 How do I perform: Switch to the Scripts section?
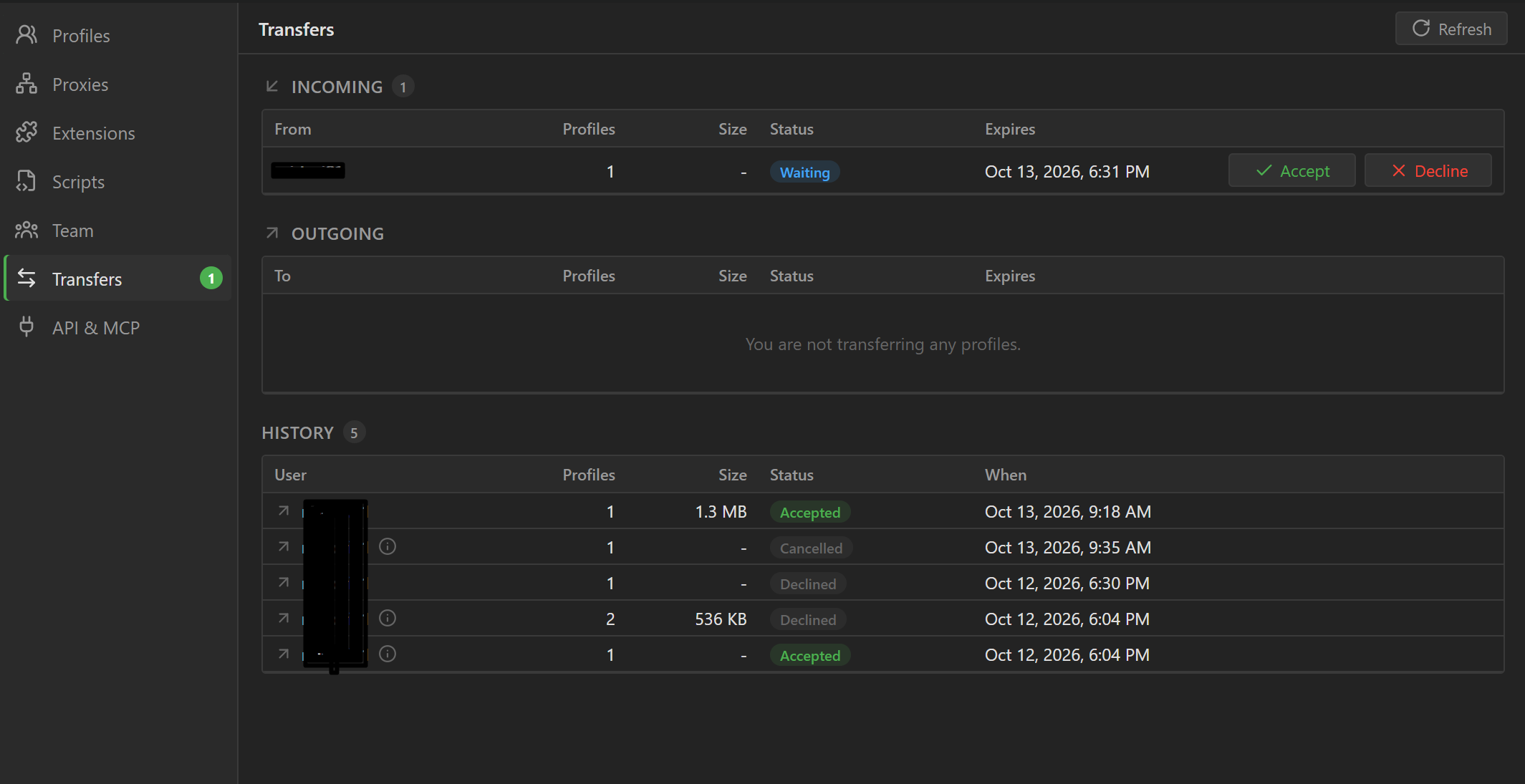tap(117, 181)
